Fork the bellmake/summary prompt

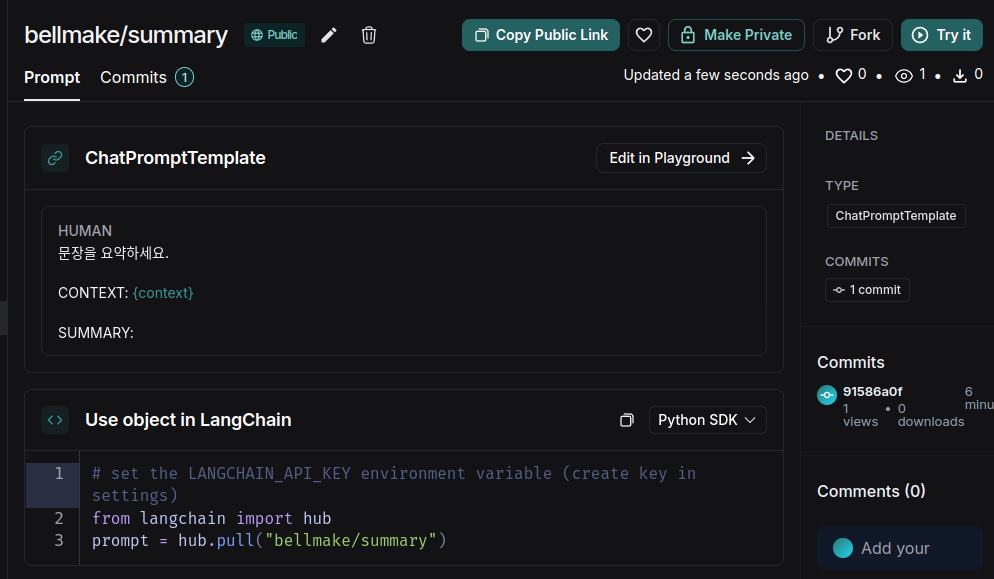(x=853, y=35)
